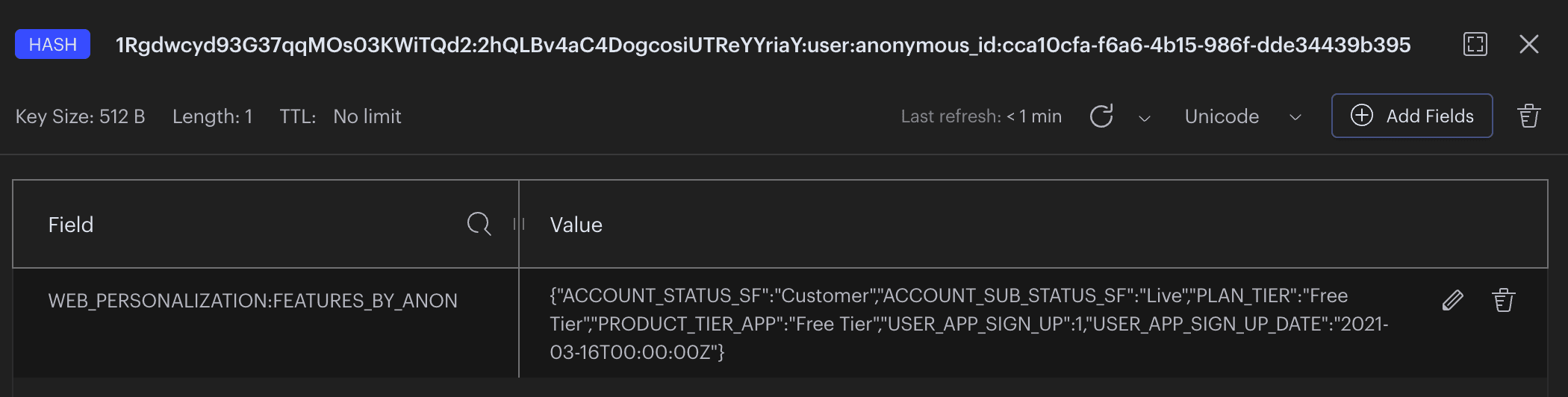Open the Unicode format dropdown
1568x397 pixels.
[x=1242, y=116]
